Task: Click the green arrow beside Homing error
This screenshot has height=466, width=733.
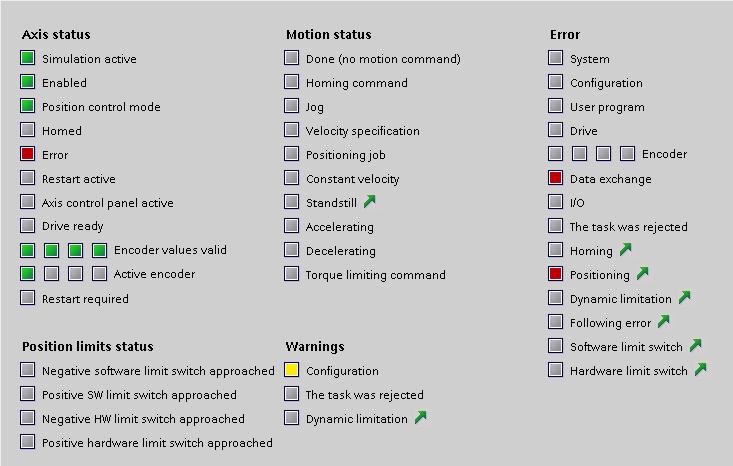Action: coord(626,250)
